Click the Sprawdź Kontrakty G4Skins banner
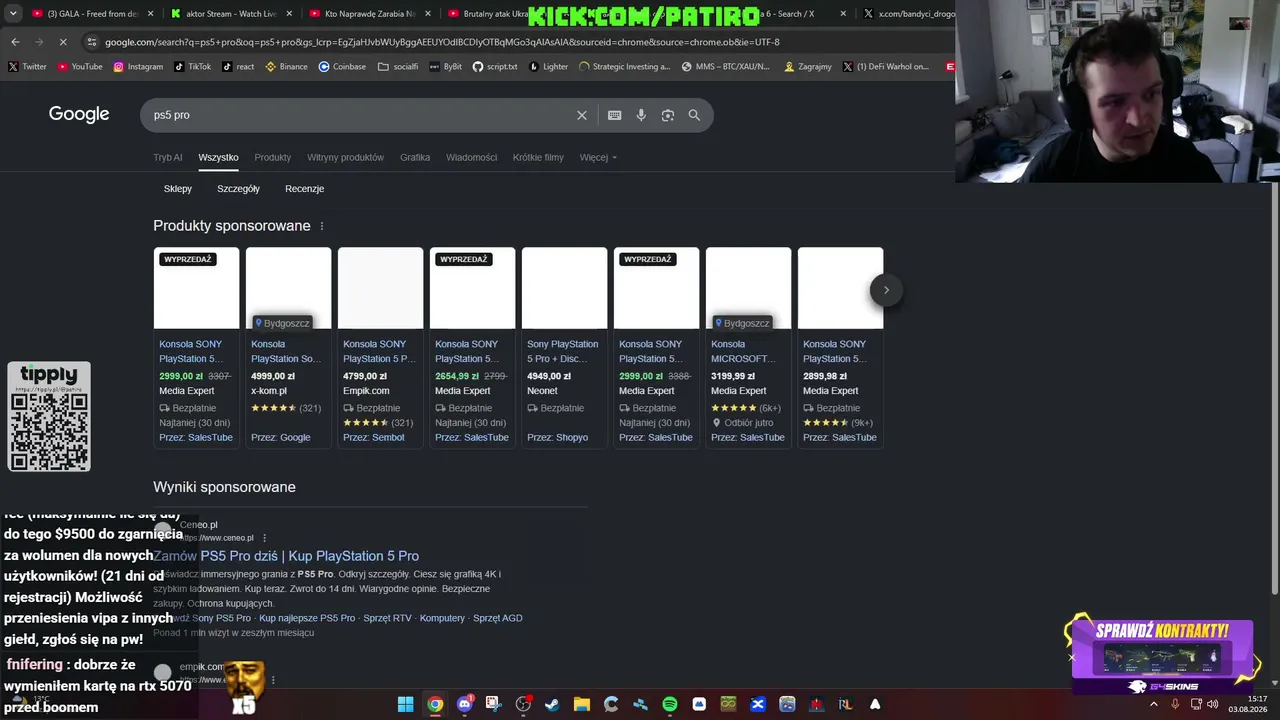The width and height of the screenshot is (1280, 720). (1162, 656)
